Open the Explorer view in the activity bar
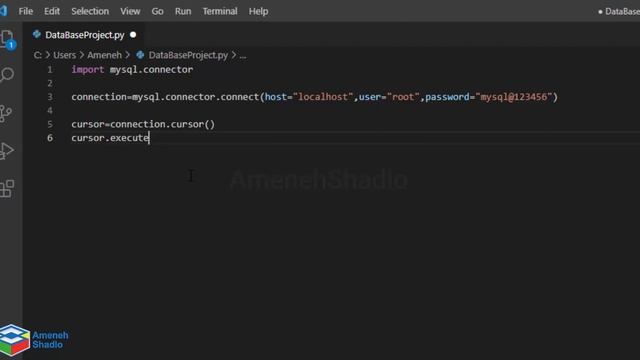Viewport: 640px width, 360px height. (x=7, y=40)
